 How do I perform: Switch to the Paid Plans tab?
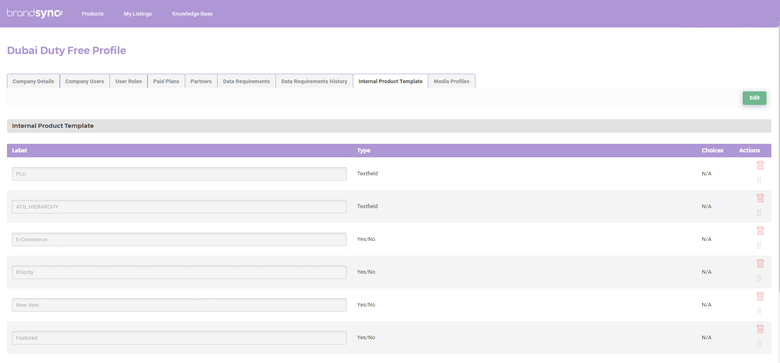coord(166,81)
